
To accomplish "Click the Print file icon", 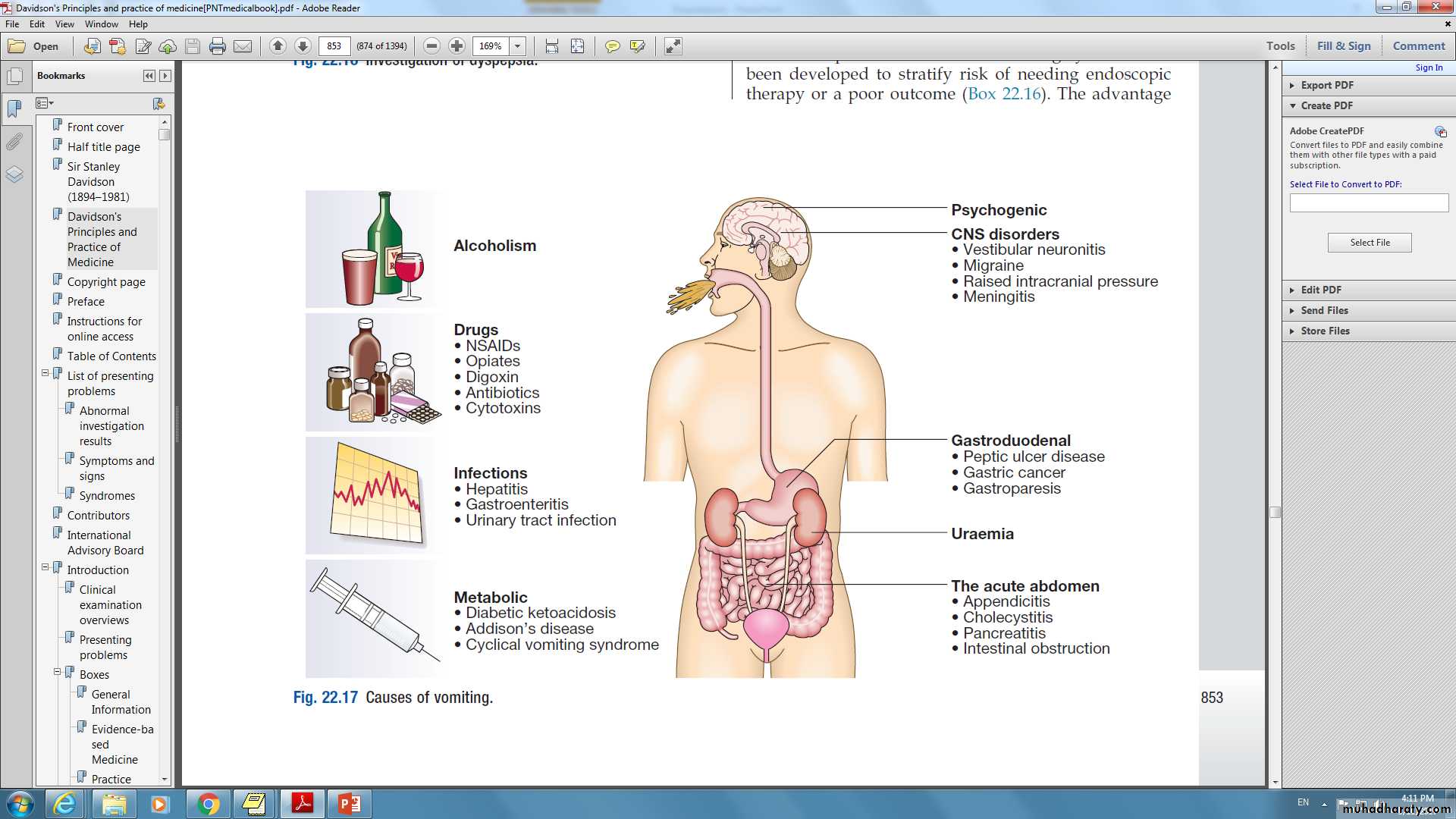I will point(218,46).
